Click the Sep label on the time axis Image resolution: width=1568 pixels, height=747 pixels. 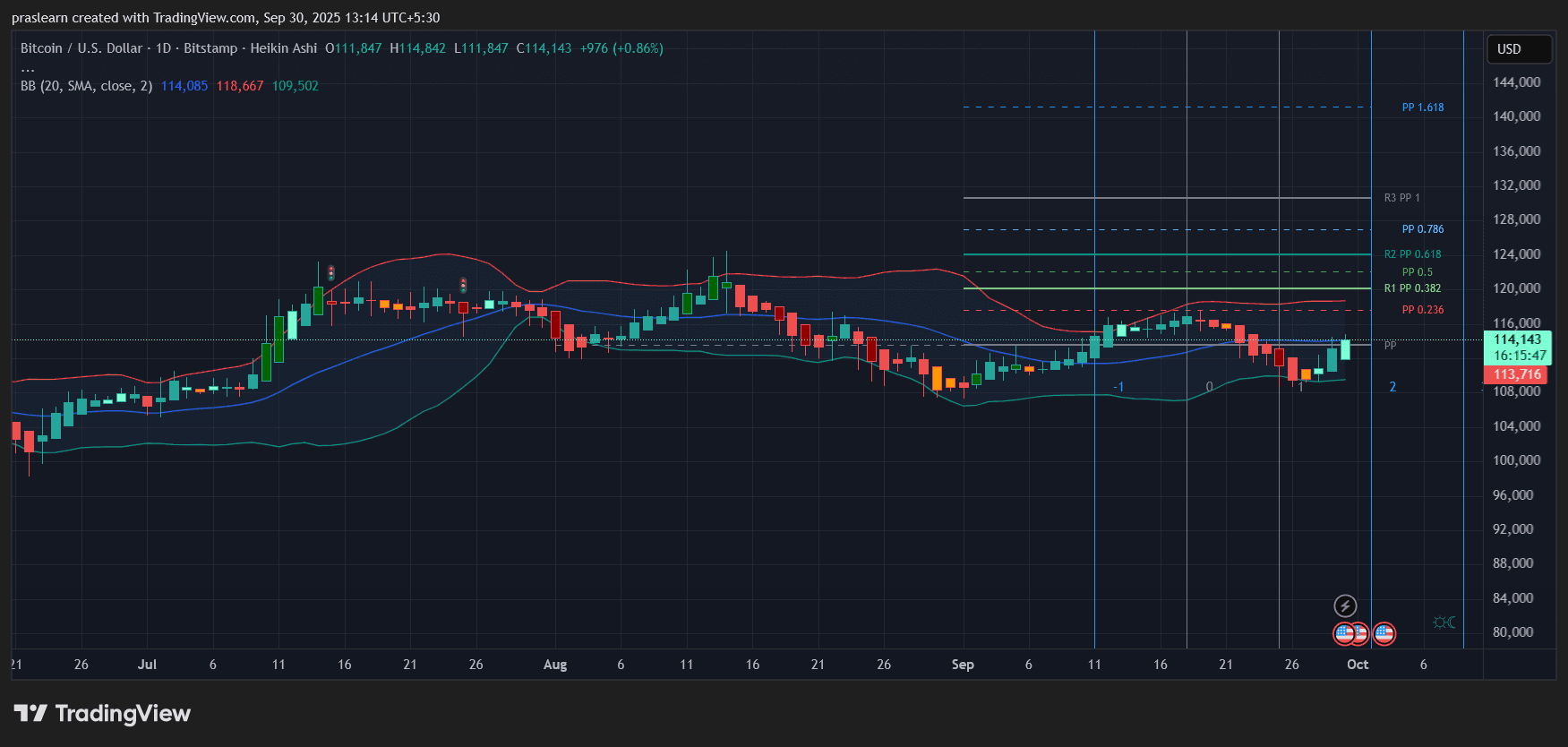click(963, 665)
